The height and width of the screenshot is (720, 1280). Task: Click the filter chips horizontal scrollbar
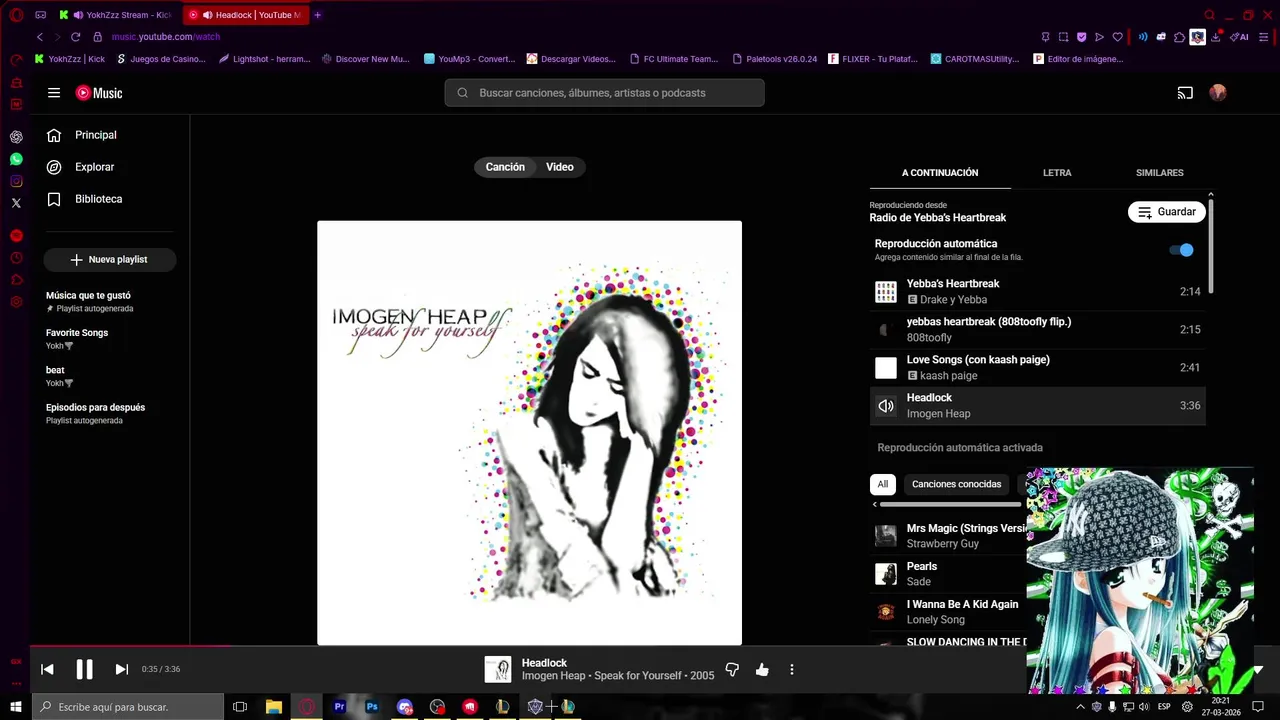click(950, 505)
